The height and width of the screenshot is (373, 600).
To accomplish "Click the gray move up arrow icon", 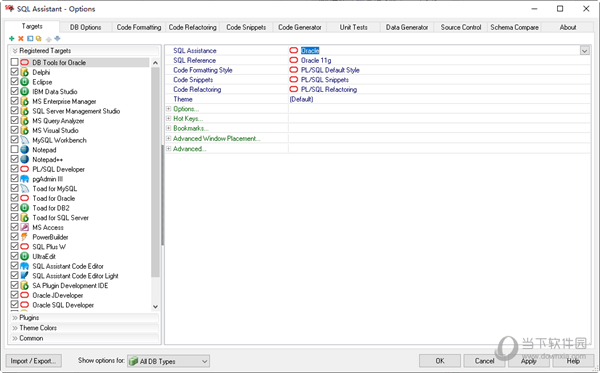I will click(49, 39).
